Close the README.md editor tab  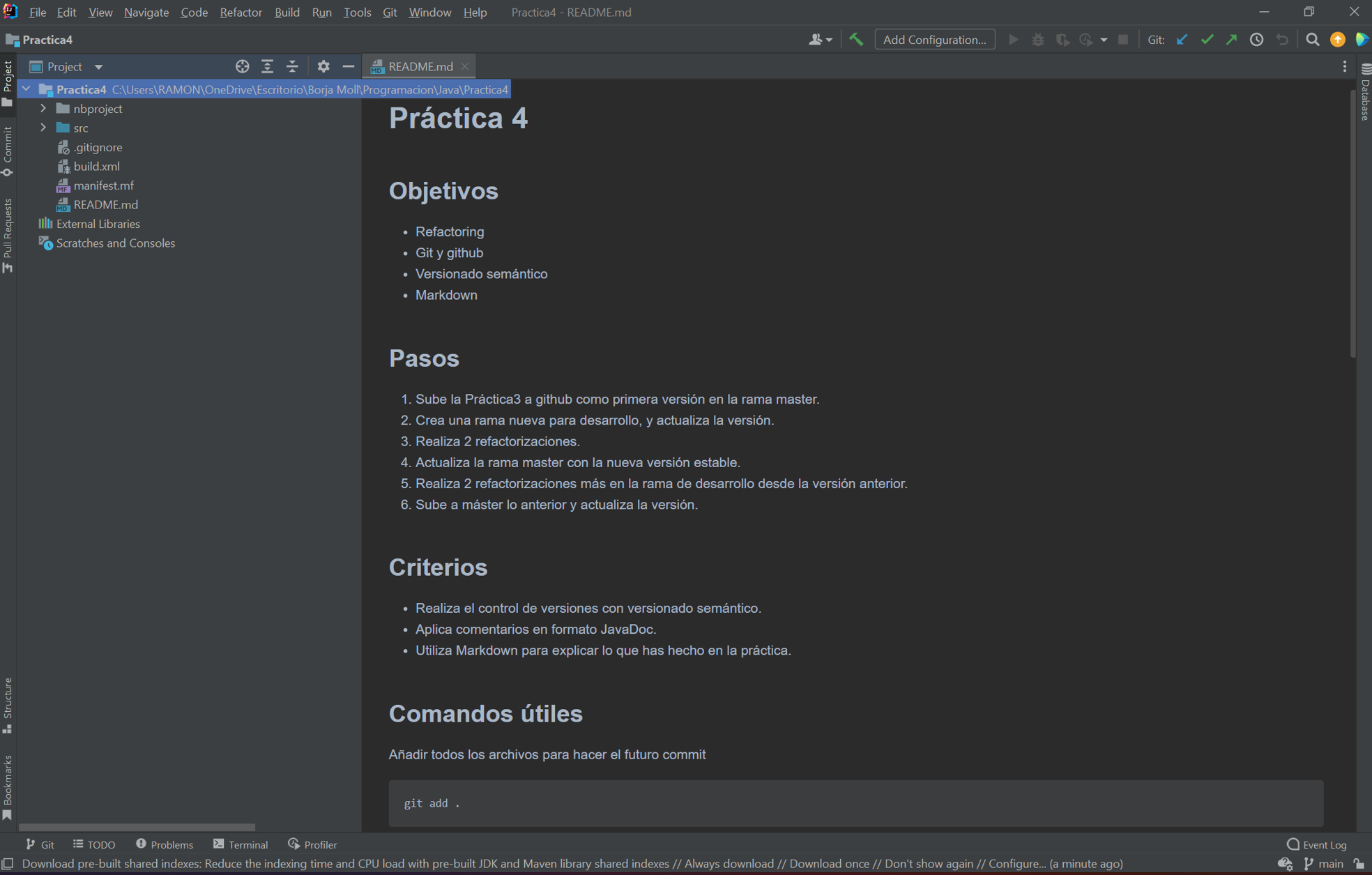point(464,66)
